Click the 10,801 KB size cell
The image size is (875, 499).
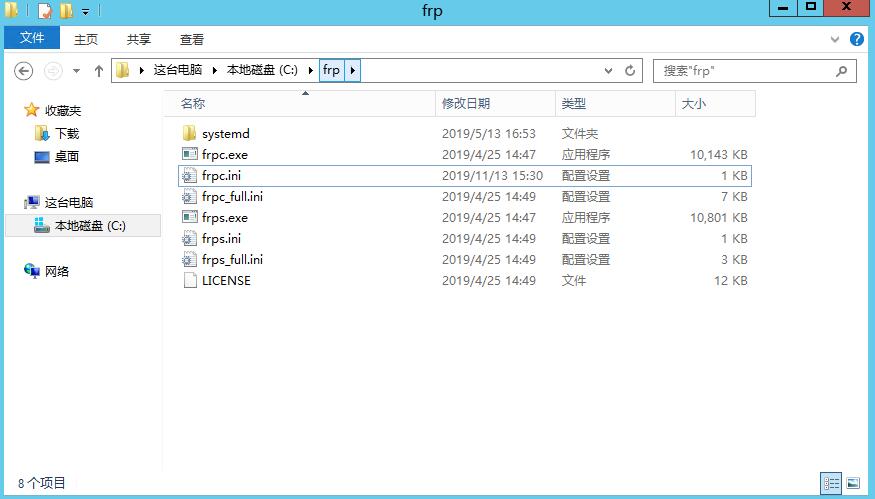719,218
